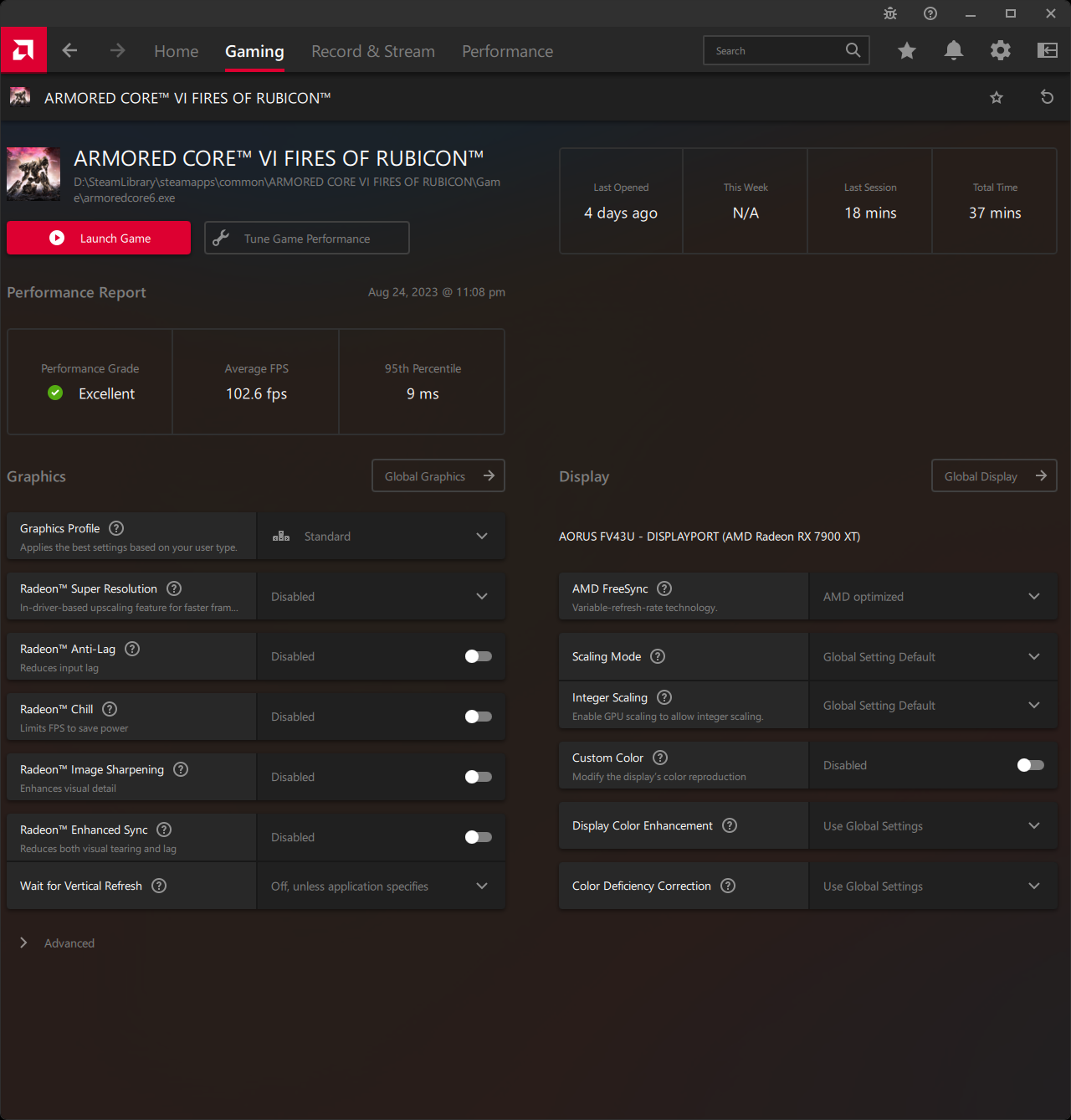The image size is (1071, 1120).
Task: Open Display Color Enhancement dropdown
Action: (933, 825)
